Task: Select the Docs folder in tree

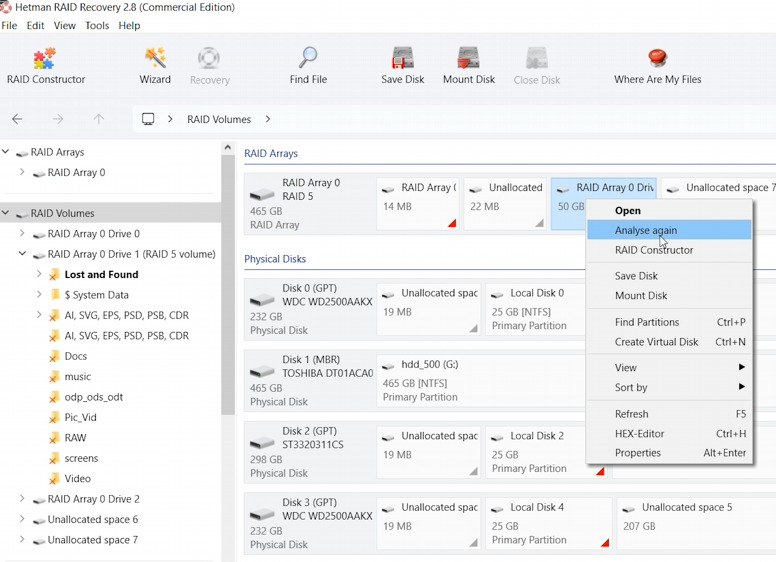Action: point(76,356)
